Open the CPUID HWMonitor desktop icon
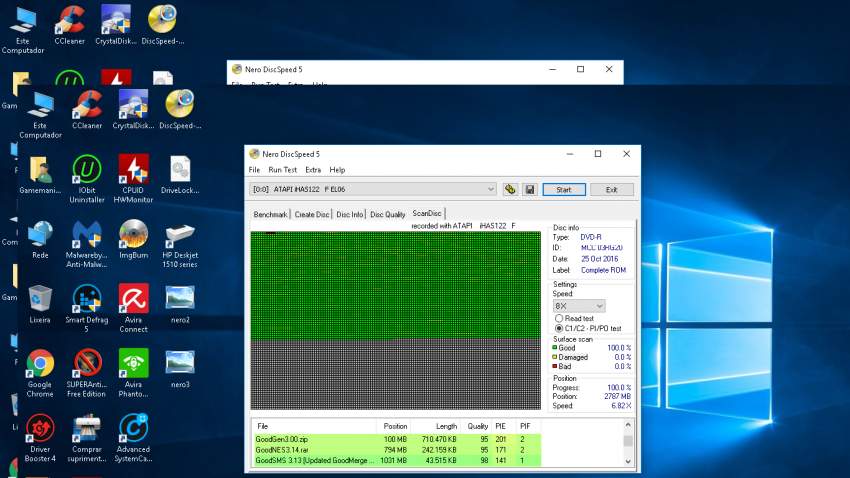 coord(133,179)
